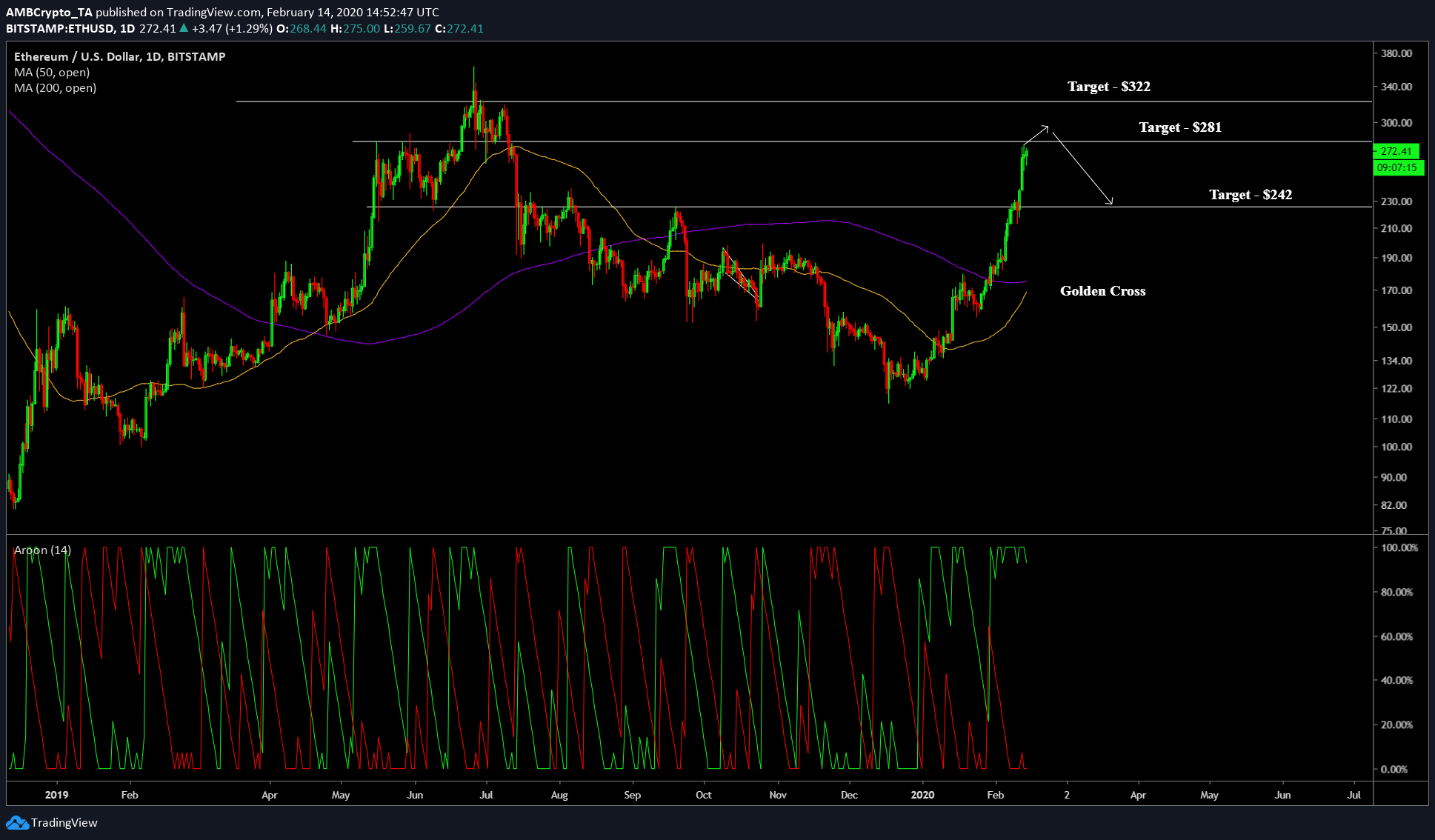Click the 340.00 price axis label
This screenshot has height=840, width=1435.
pyautogui.click(x=1396, y=87)
